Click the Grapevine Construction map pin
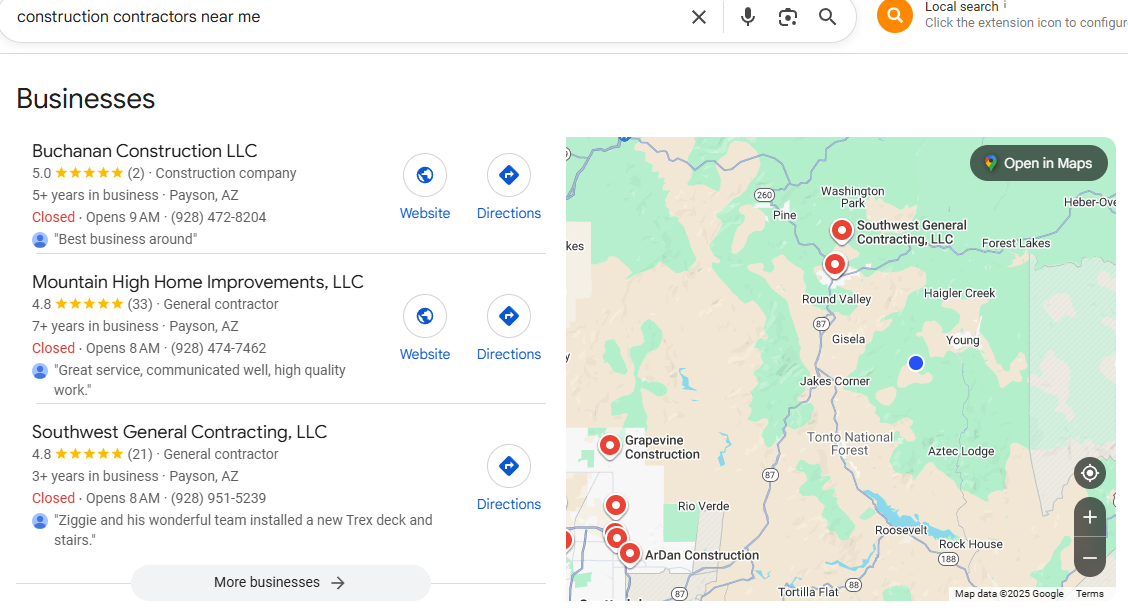 coord(610,445)
